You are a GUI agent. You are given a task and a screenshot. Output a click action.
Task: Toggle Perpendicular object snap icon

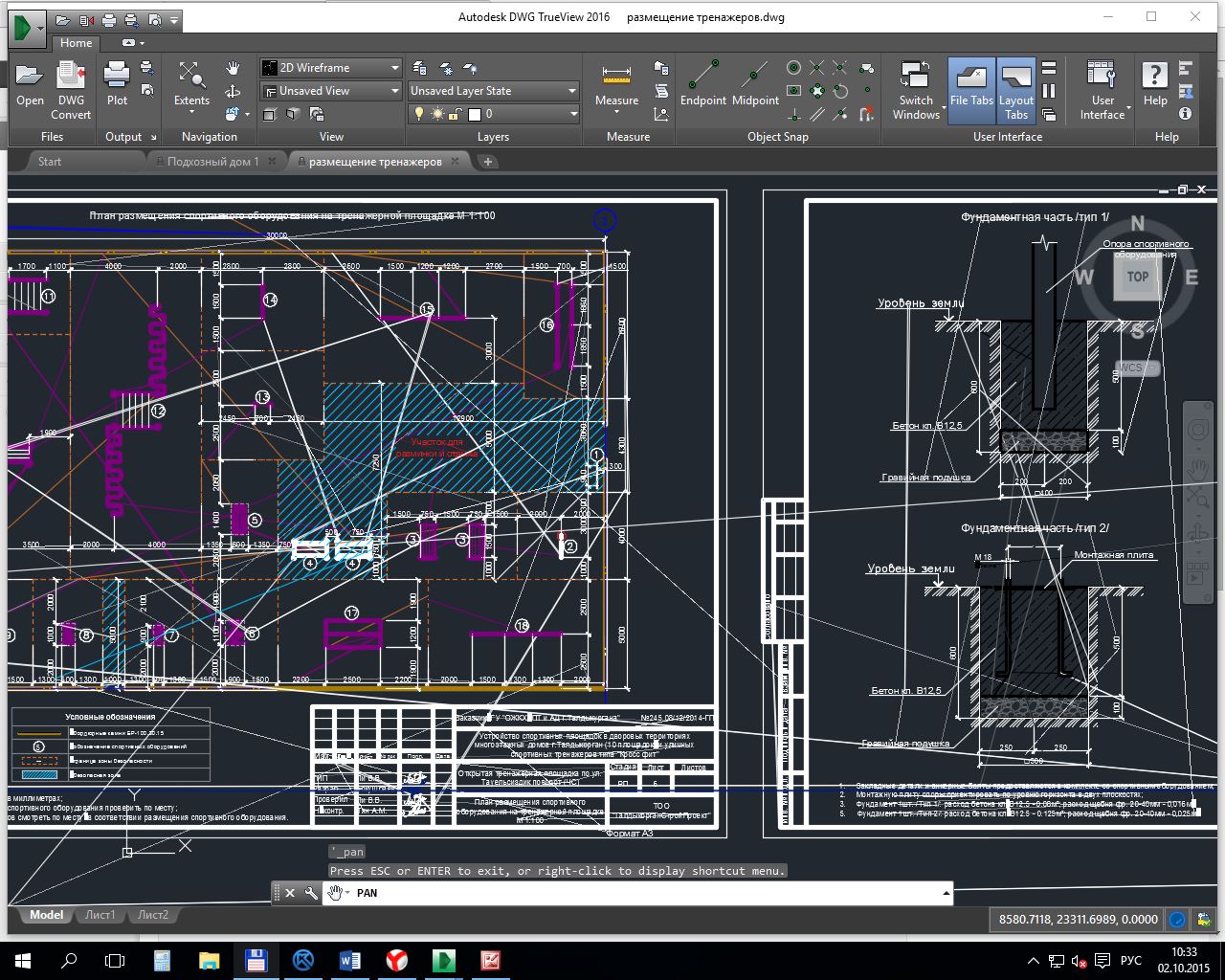[793, 114]
